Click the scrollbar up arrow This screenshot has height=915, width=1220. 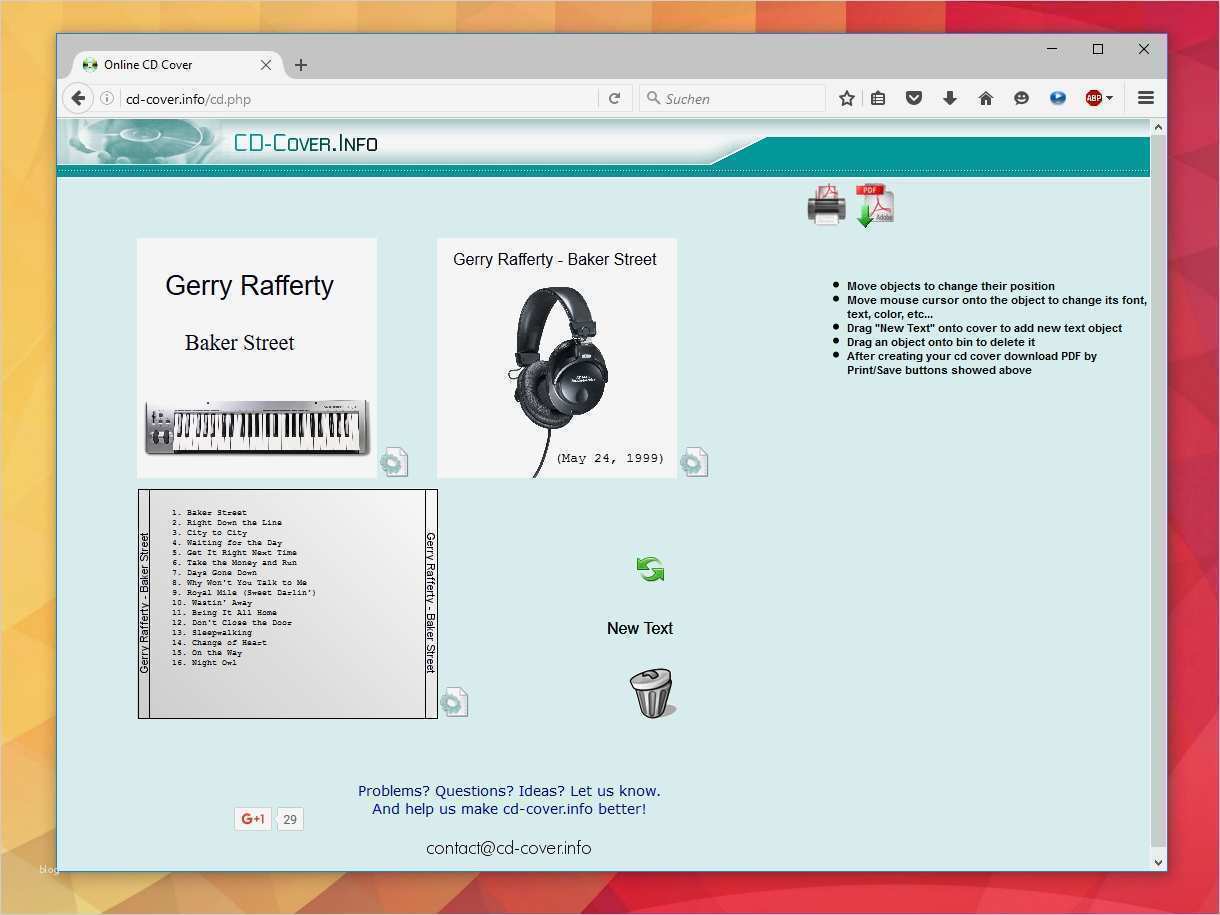tap(1158, 127)
